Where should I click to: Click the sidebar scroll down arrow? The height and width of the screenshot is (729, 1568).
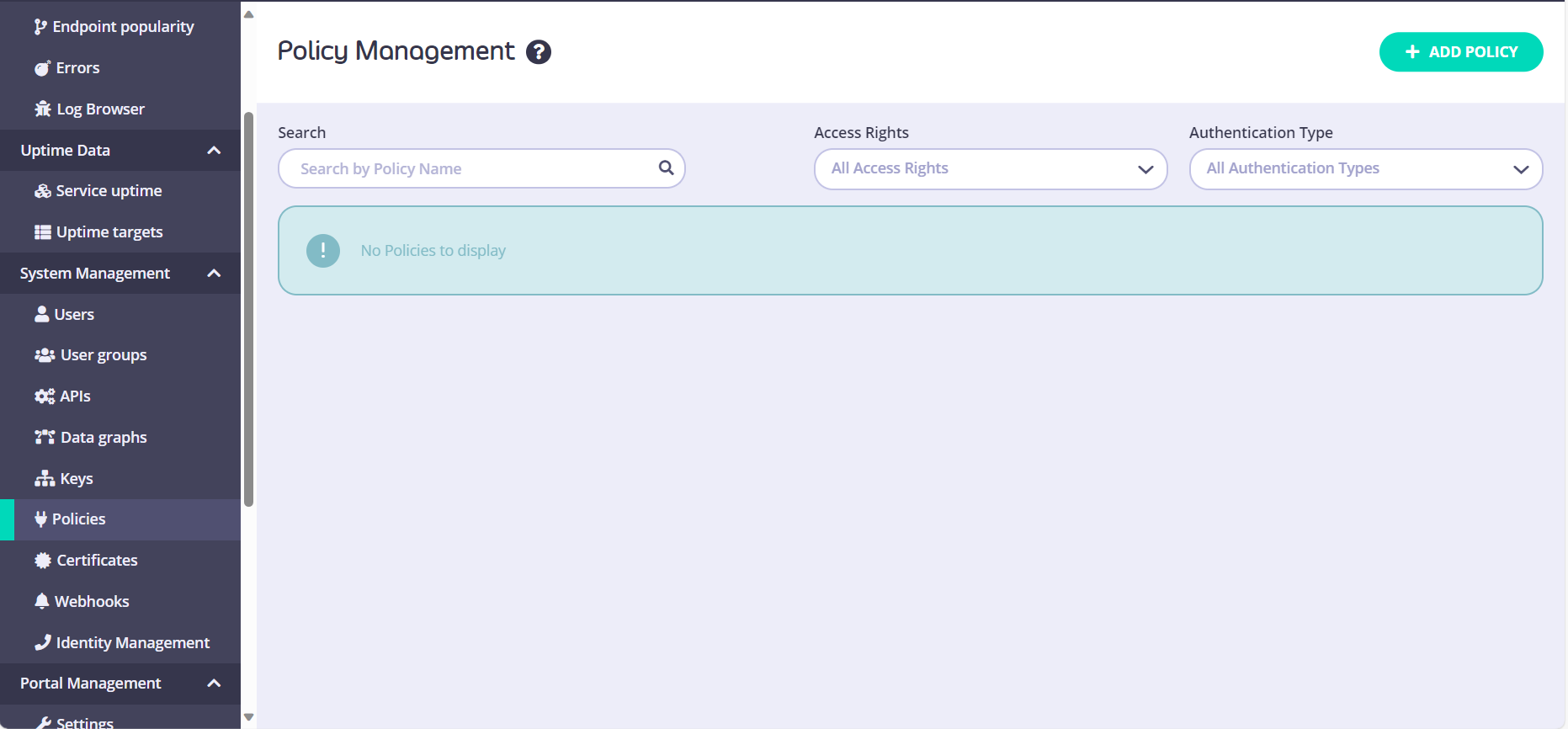248,717
